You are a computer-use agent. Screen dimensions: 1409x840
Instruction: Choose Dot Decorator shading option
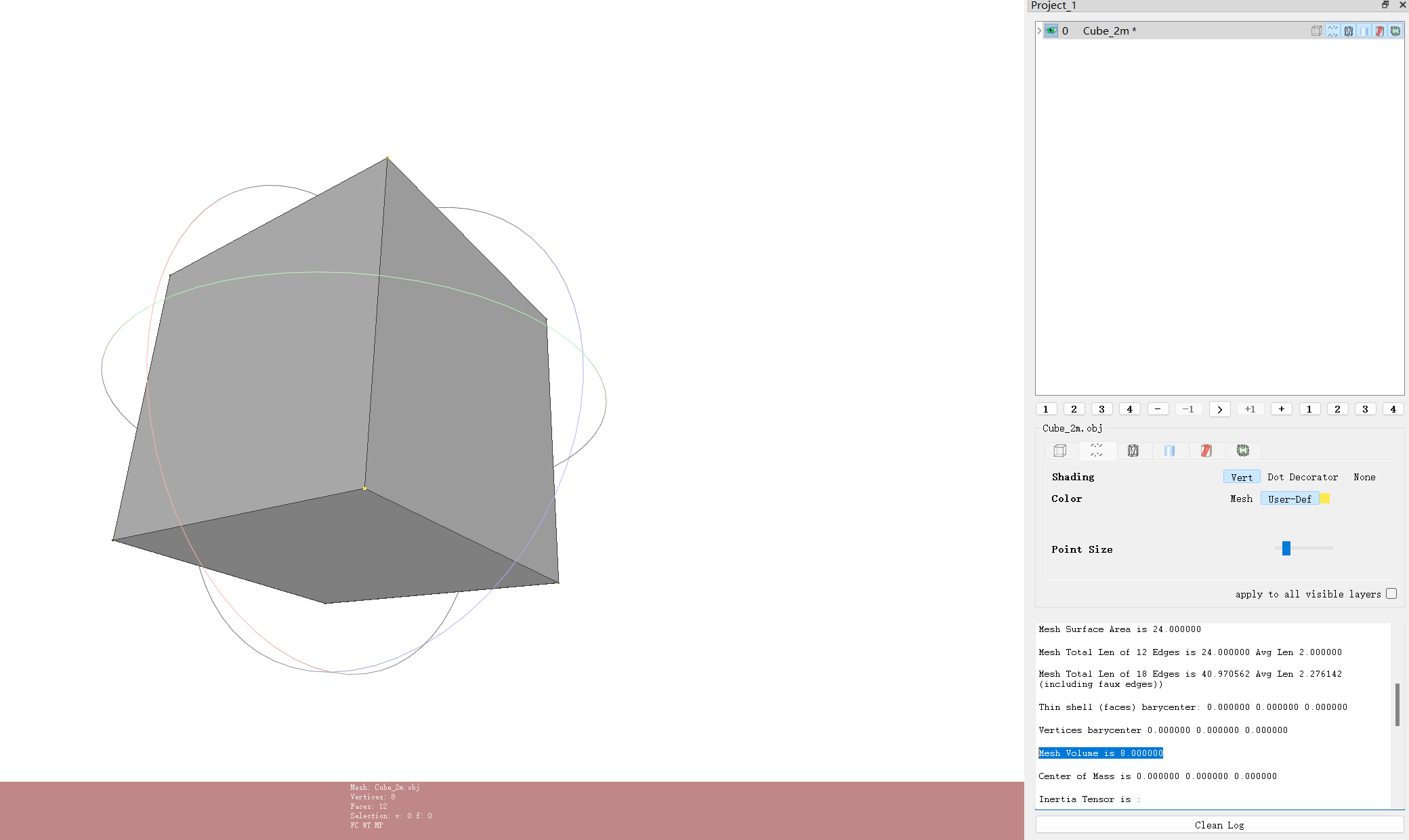[x=1303, y=477]
